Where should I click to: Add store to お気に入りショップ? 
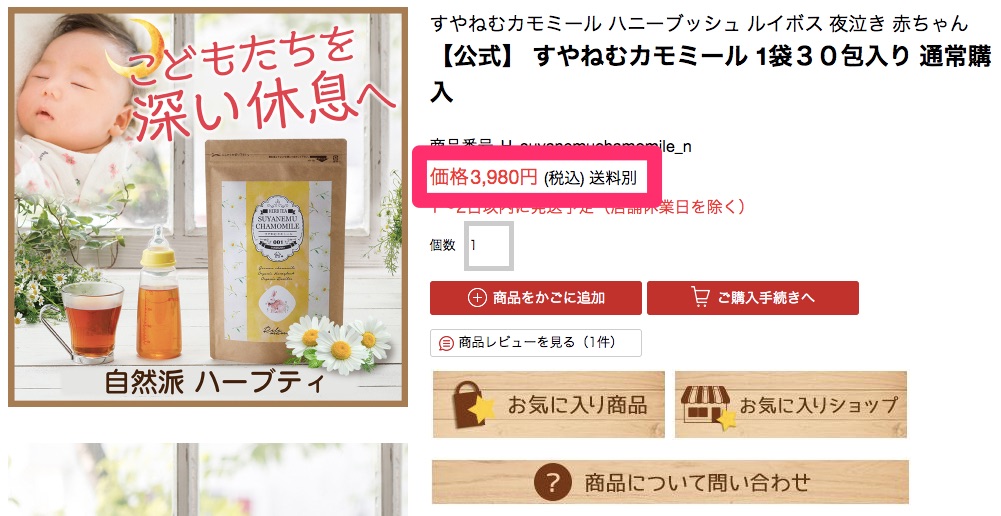[x=790, y=404]
